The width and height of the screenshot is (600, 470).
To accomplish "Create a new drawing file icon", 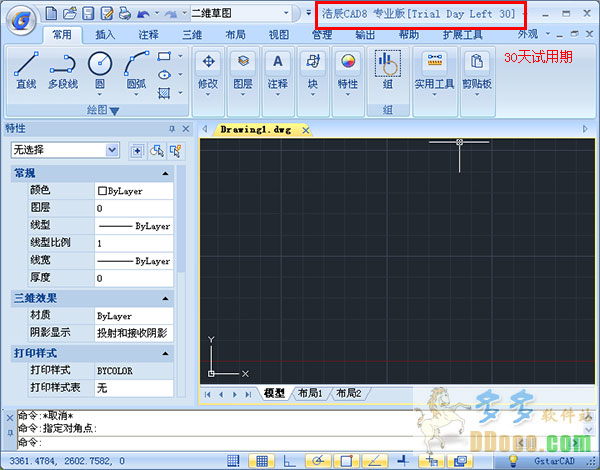I will [51, 13].
